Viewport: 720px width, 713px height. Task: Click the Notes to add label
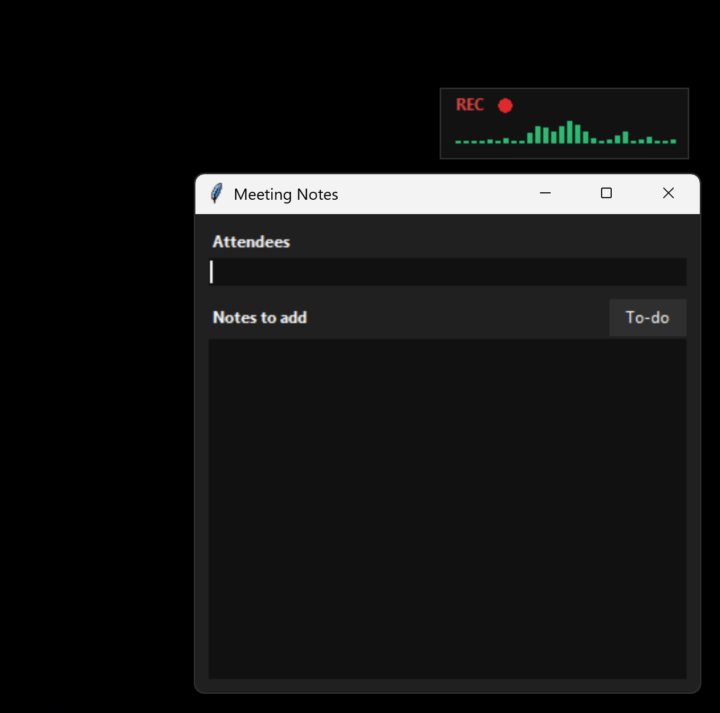tap(259, 318)
